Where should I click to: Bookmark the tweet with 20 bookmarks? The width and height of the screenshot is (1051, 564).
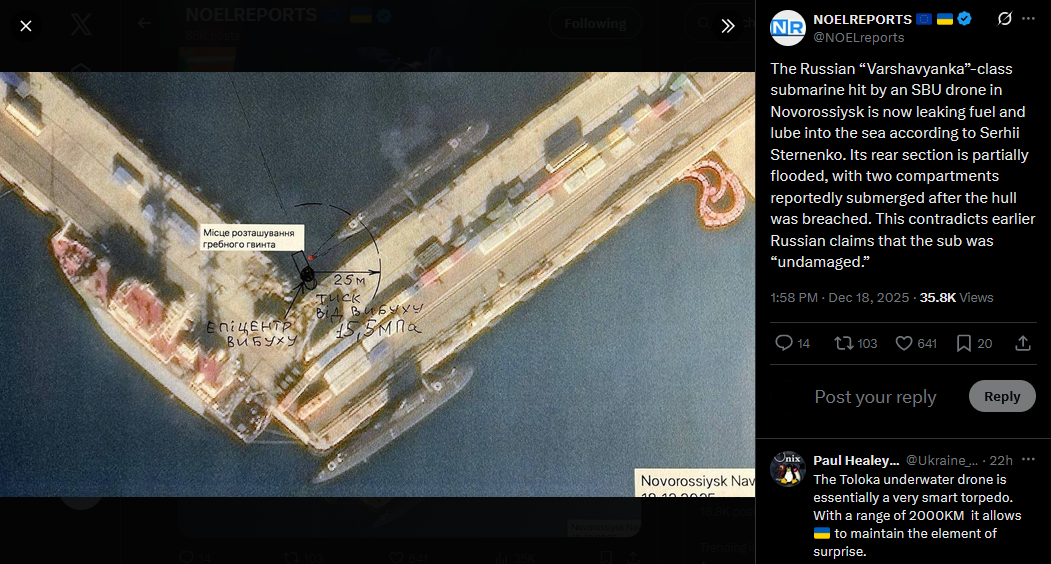tap(974, 343)
